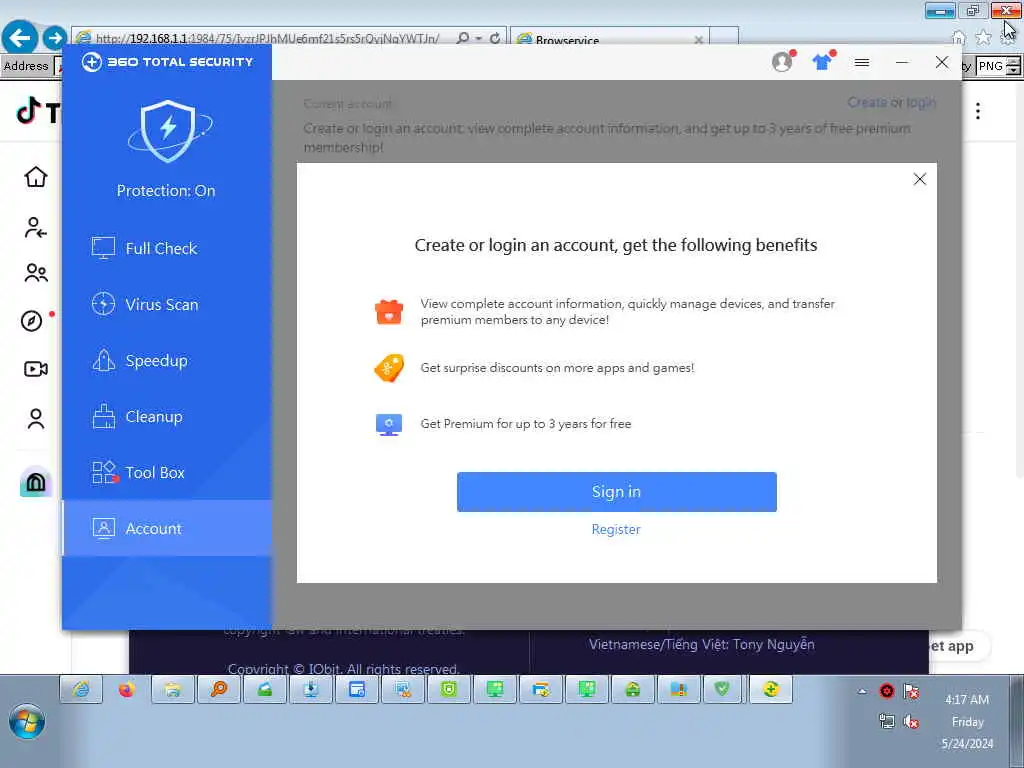Image resolution: width=1024 pixels, height=768 pixels.
Task: Click the teal arch icon in TikTok sidebar
Action: 36,483
